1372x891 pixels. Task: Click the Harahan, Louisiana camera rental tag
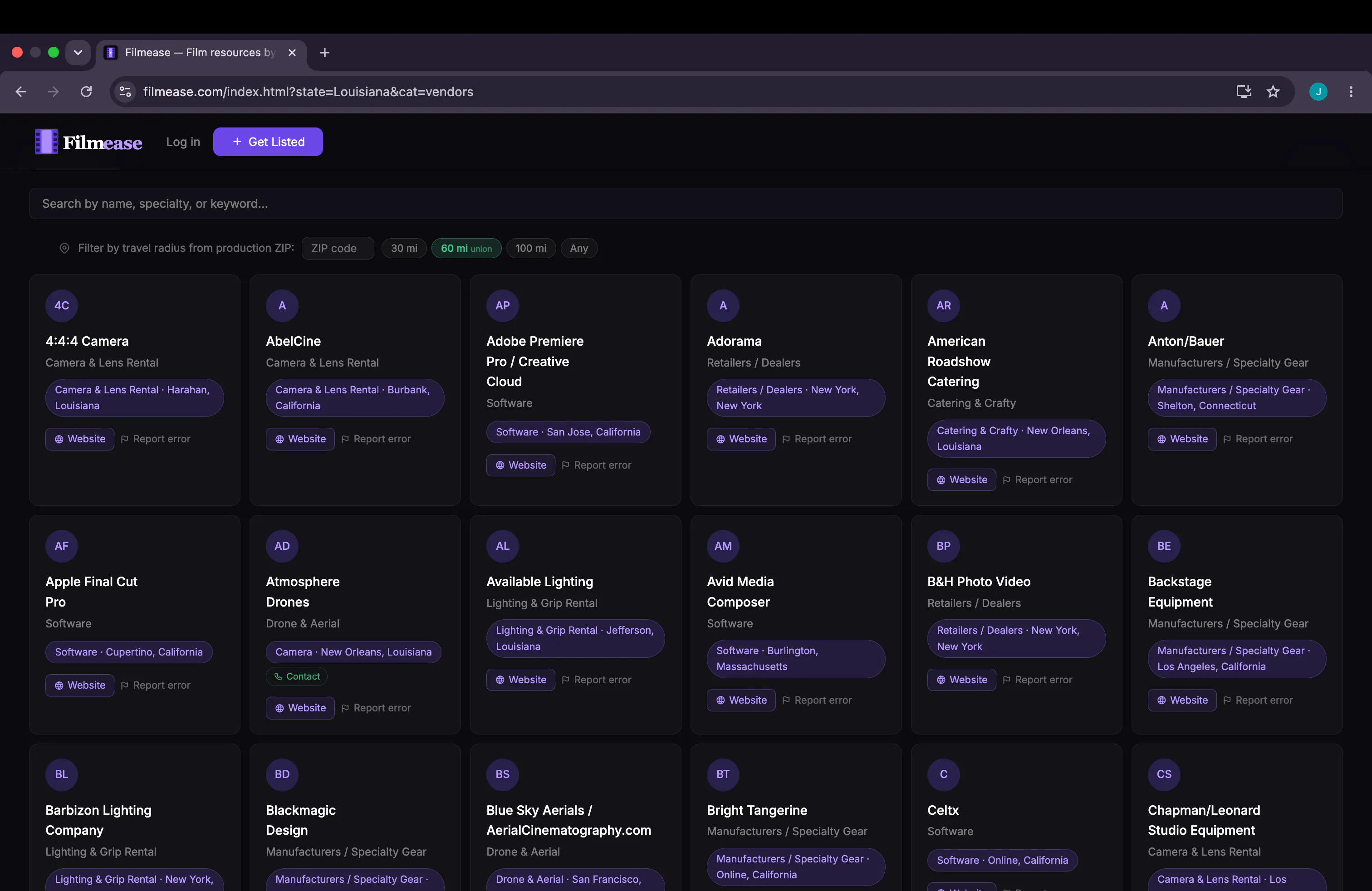[135, 398]
